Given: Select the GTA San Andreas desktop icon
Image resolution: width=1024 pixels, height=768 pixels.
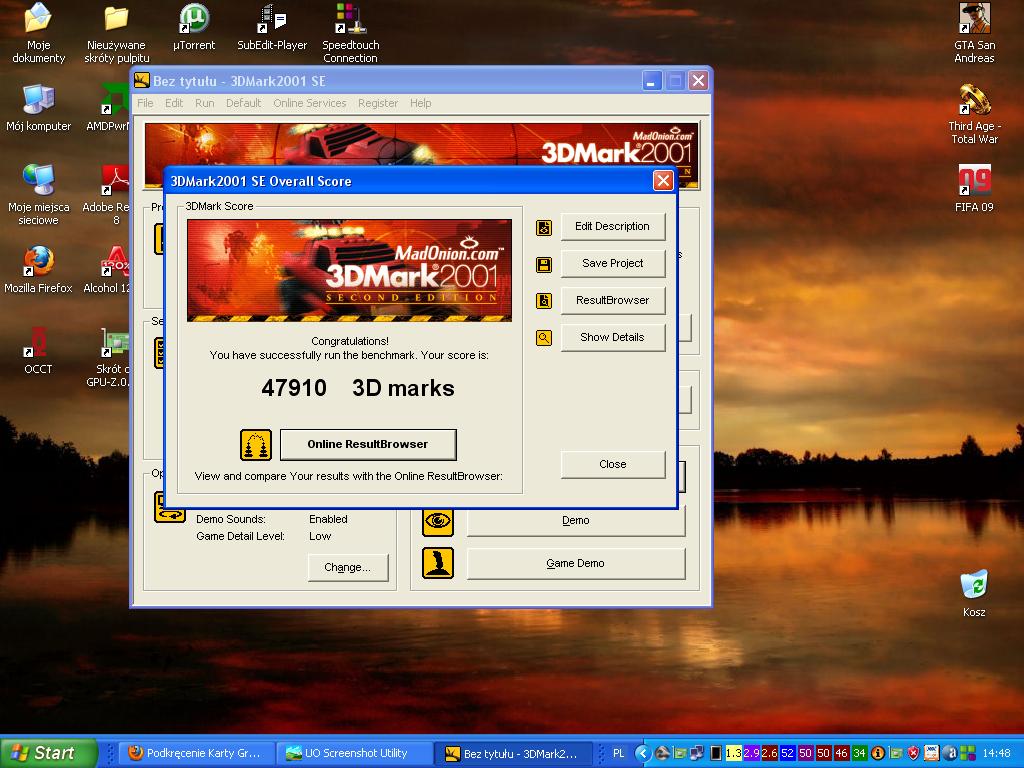Looking at the screenshot, I should click(974, 33).
